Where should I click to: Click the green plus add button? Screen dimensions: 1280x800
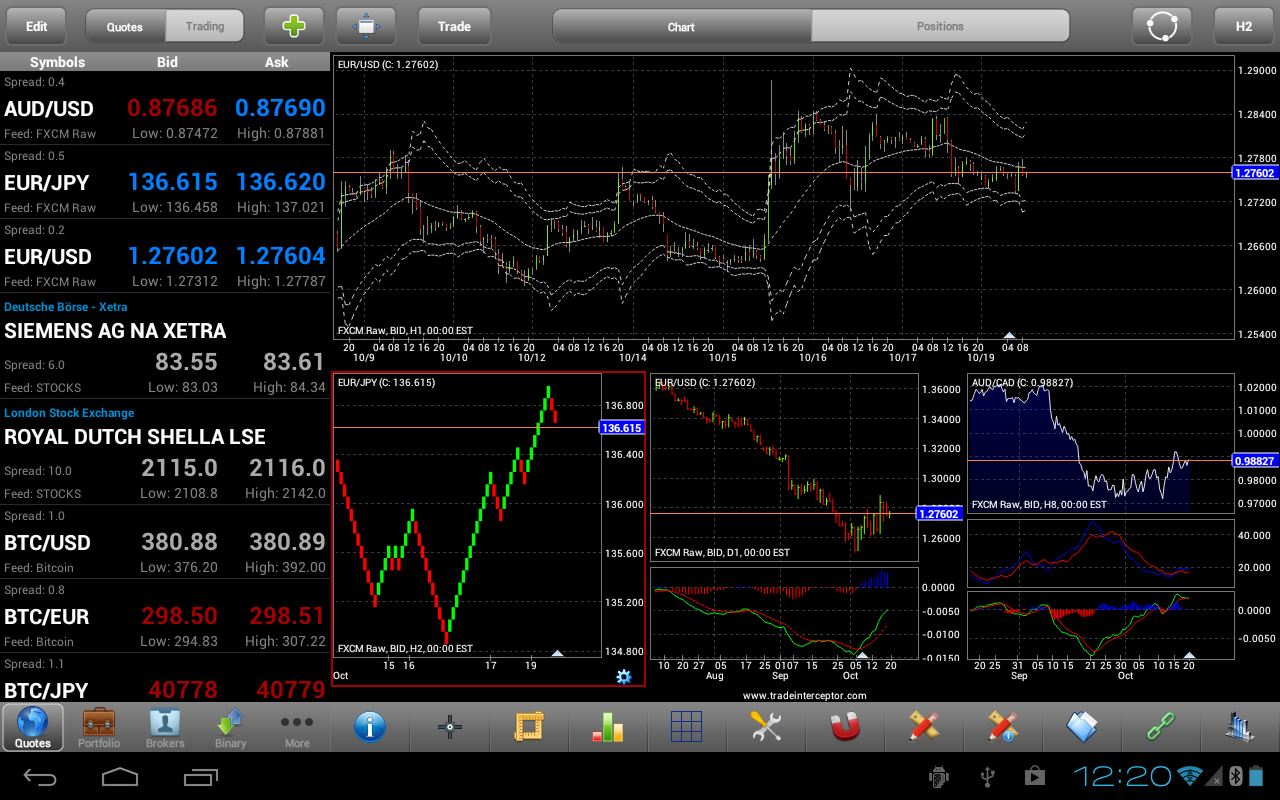point(293,26)
